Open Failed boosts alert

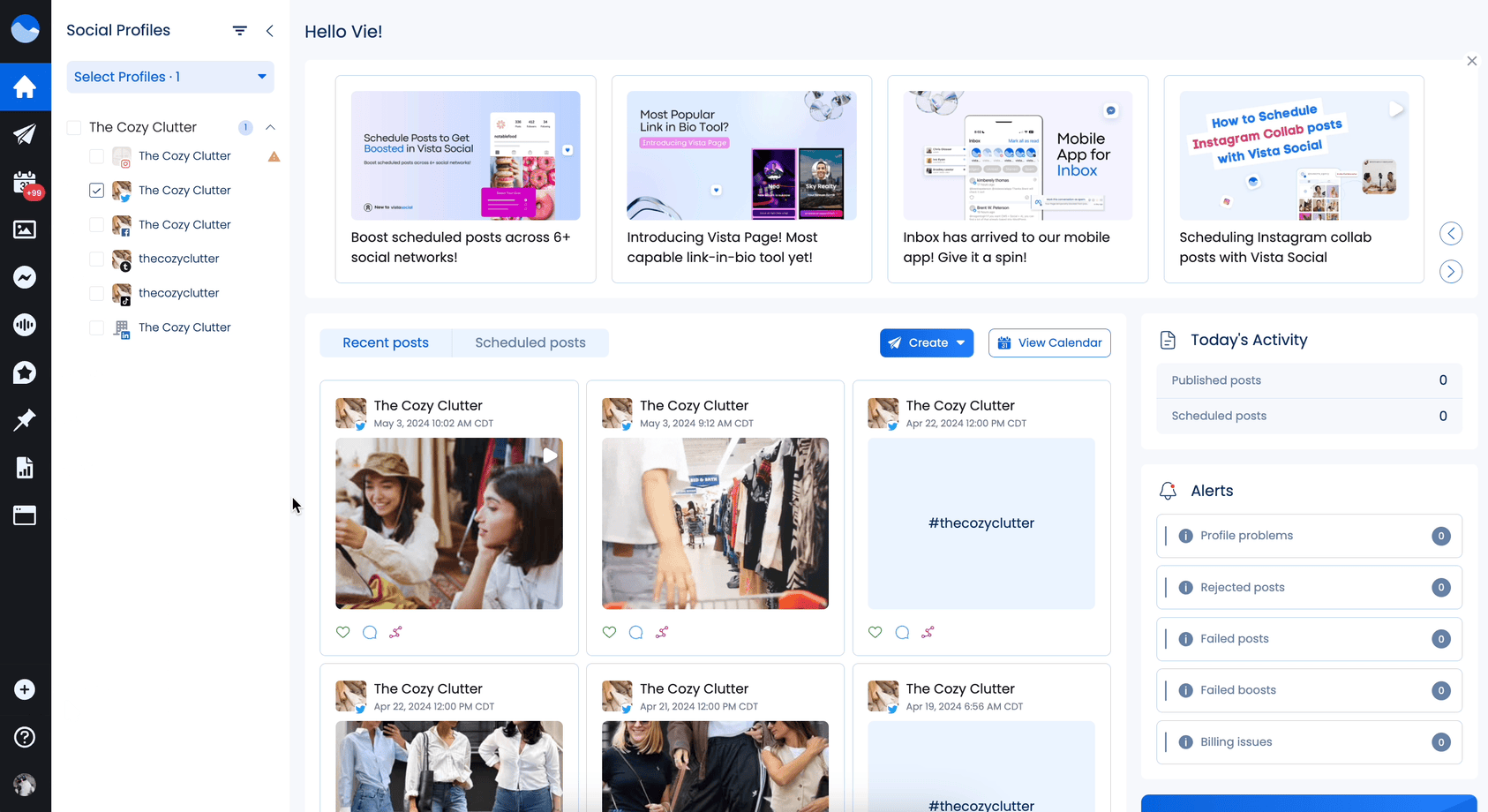click(1309, 690)
